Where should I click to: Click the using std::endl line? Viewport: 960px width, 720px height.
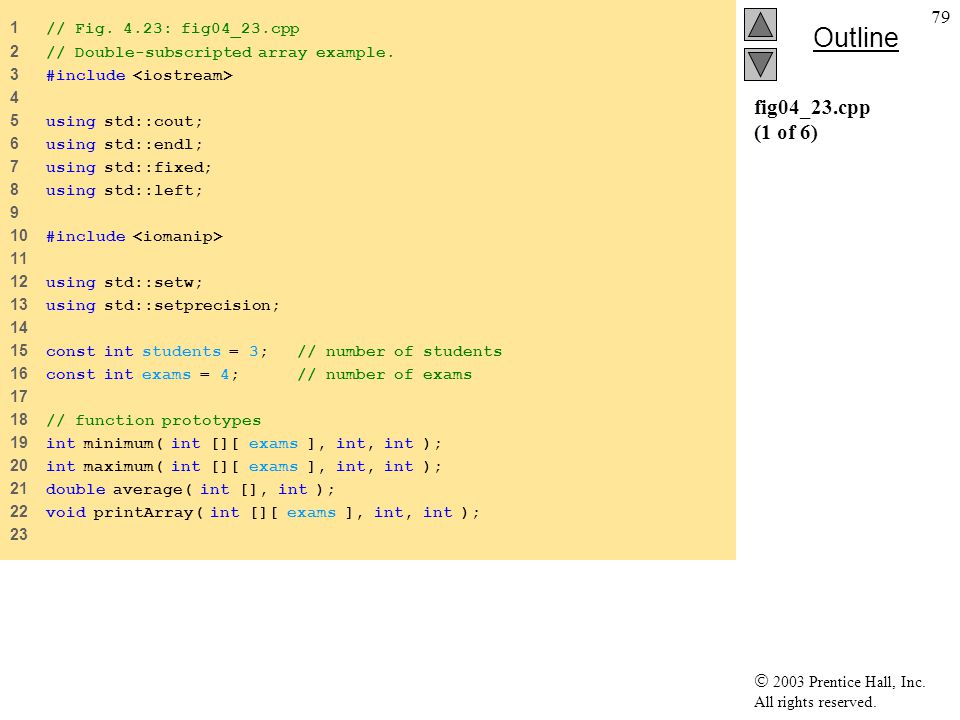(124, 144)
